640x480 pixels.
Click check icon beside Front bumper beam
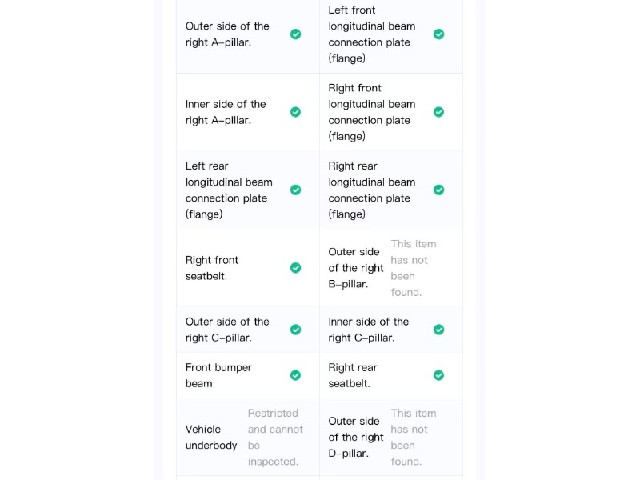296,375
